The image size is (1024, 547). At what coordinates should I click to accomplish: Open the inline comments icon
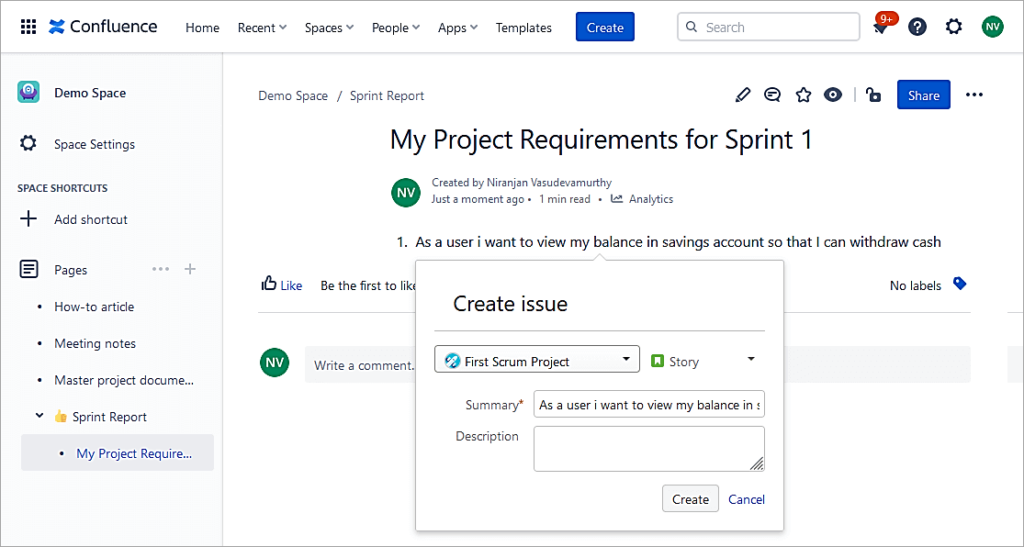tap(773, 95)
